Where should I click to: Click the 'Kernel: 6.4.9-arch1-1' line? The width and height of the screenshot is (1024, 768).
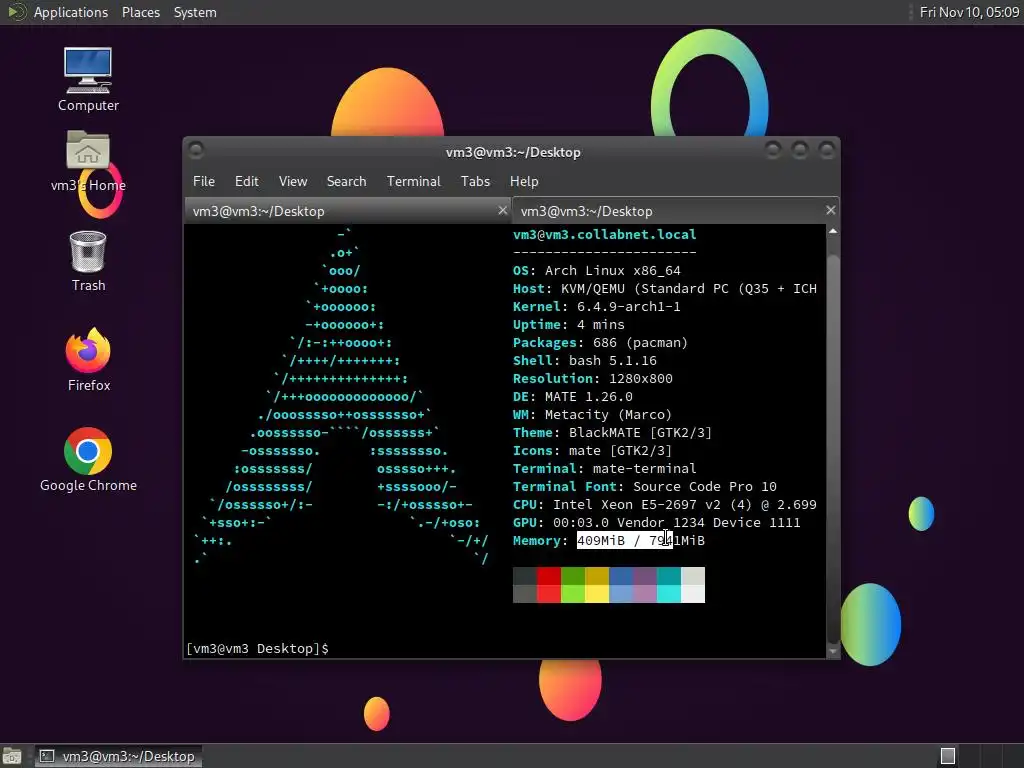[x=597, y=306]
